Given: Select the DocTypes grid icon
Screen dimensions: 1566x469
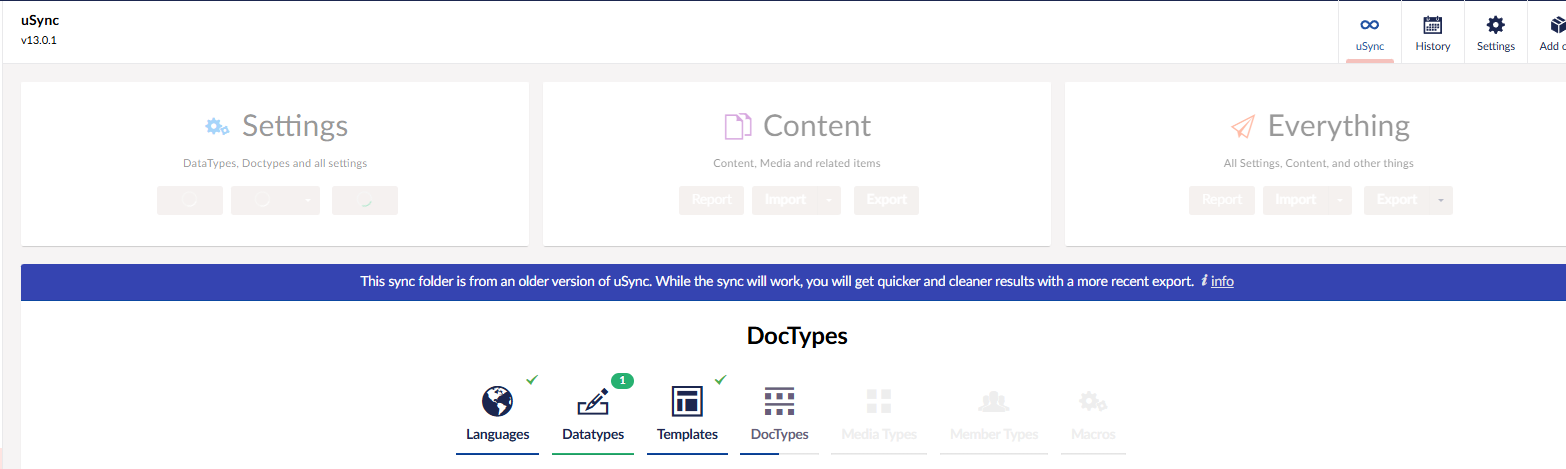Looking at the screenshot, I should point(779,401).
